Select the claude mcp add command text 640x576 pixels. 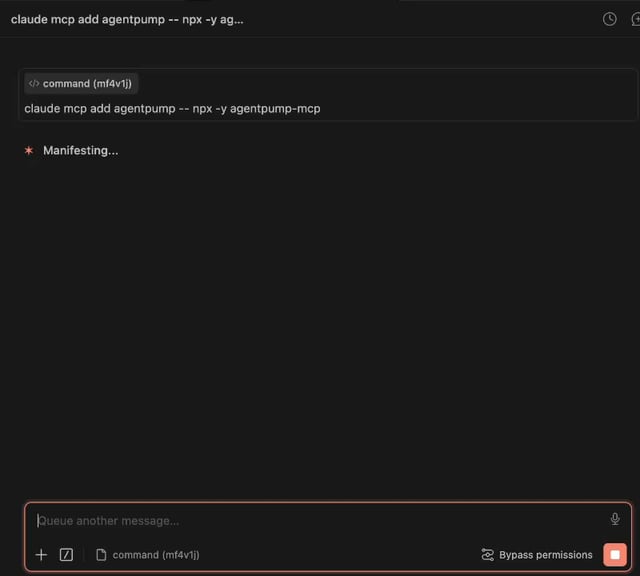pos(172,109)
